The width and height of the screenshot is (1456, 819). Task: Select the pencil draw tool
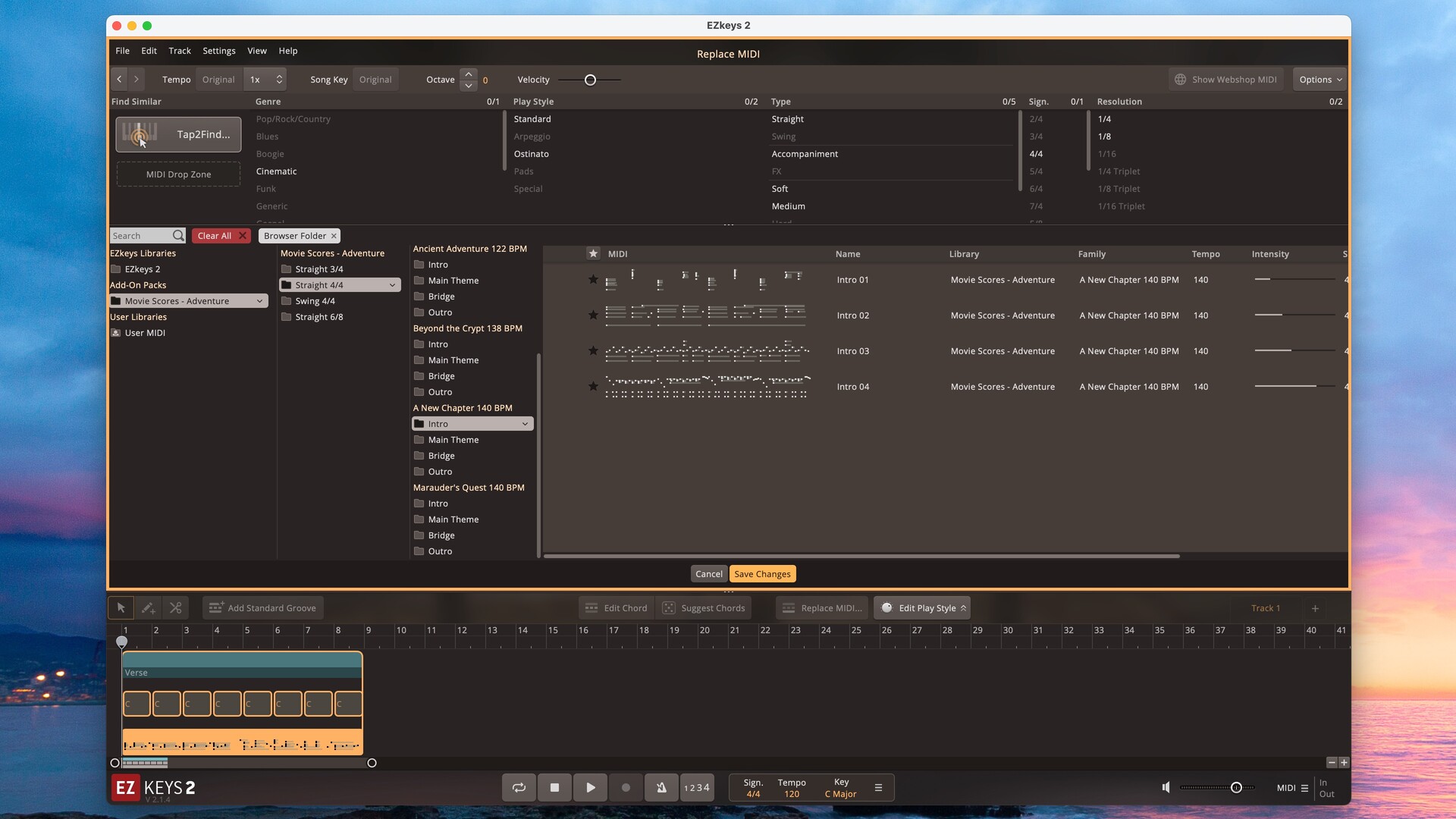point(148,607)
